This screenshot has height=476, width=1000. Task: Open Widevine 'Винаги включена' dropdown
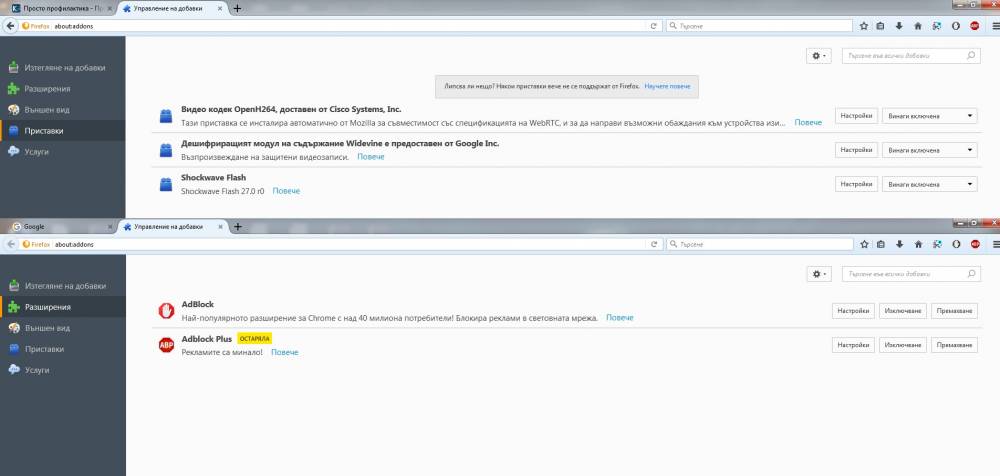pos(929,150)
